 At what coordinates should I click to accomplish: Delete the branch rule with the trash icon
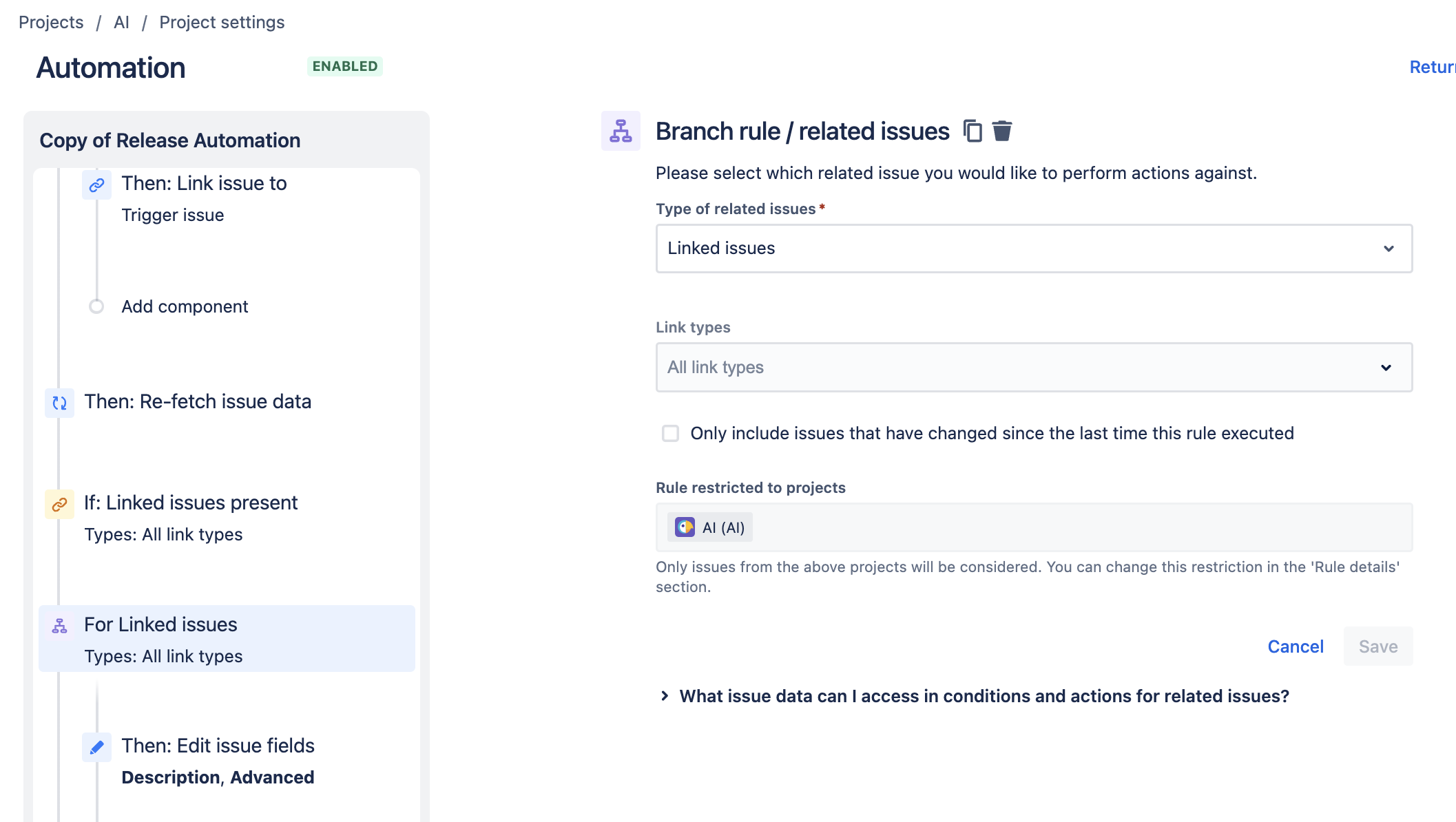1002,131
